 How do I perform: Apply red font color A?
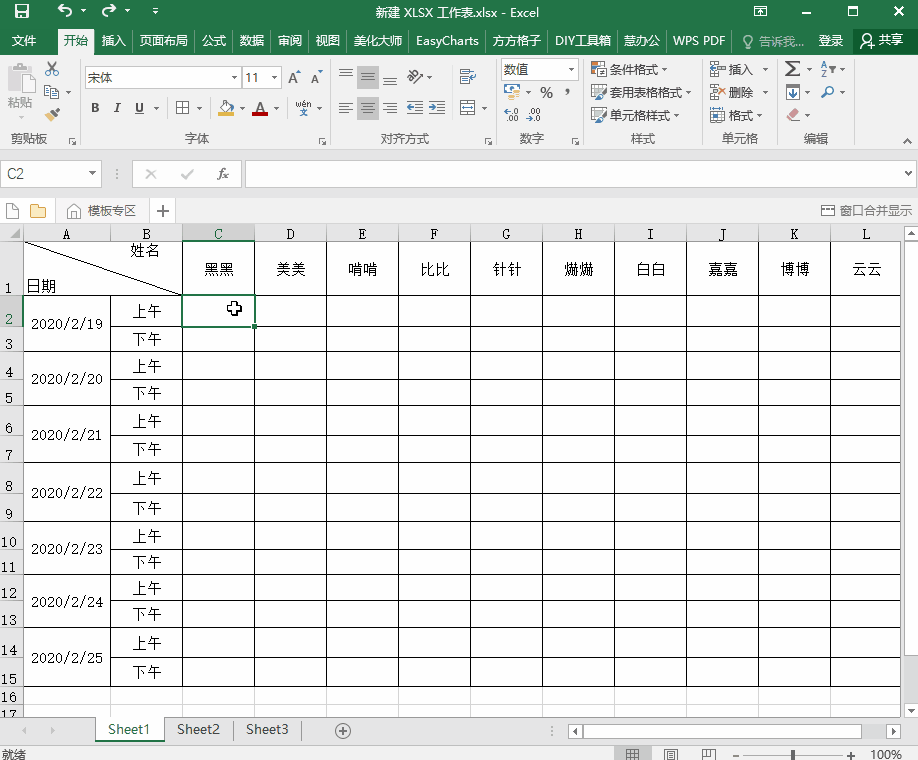[x=260, y=108]
